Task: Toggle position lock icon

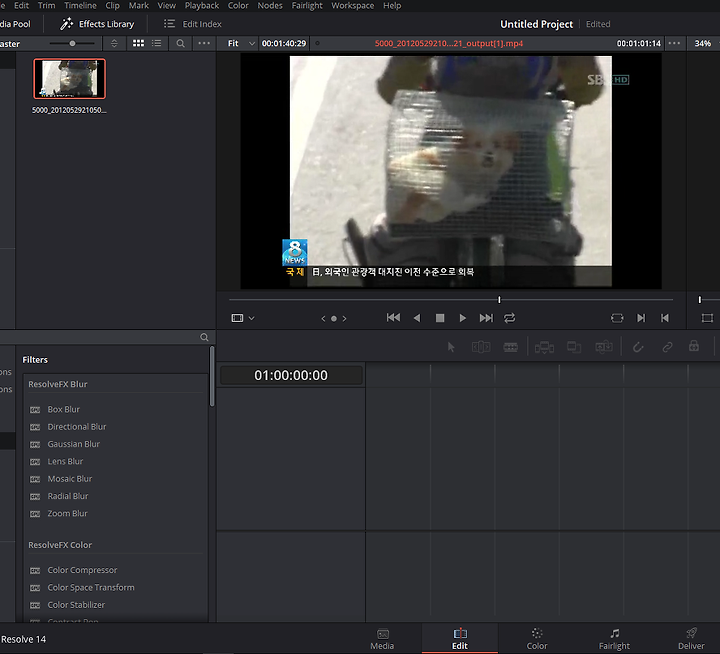Action: [694, 346]
